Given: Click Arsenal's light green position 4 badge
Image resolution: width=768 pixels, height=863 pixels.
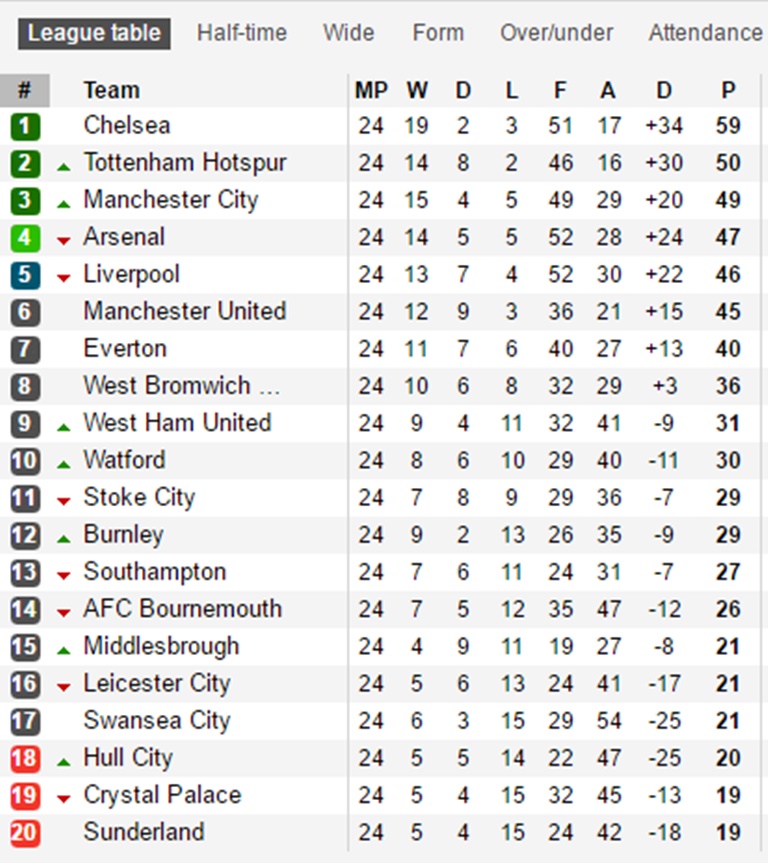Looking at the screenshot, I should coord(25,238).
